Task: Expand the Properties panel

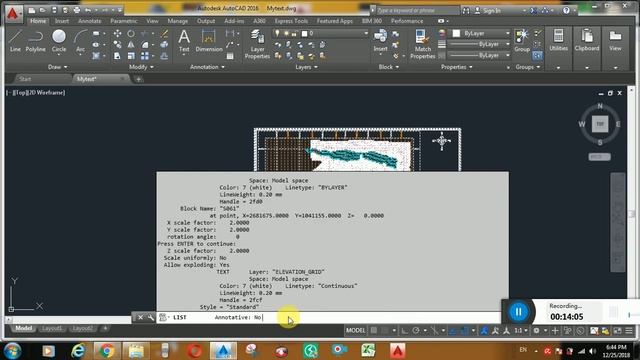Action: coord(457,67)
